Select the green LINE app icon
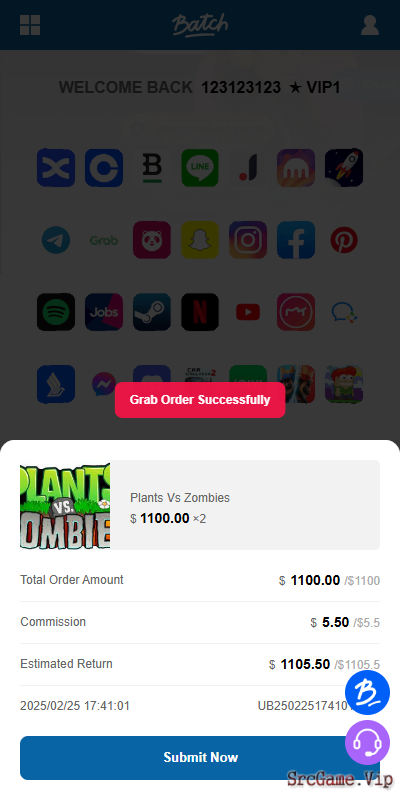The image size is (400, 794). [200, 168]
